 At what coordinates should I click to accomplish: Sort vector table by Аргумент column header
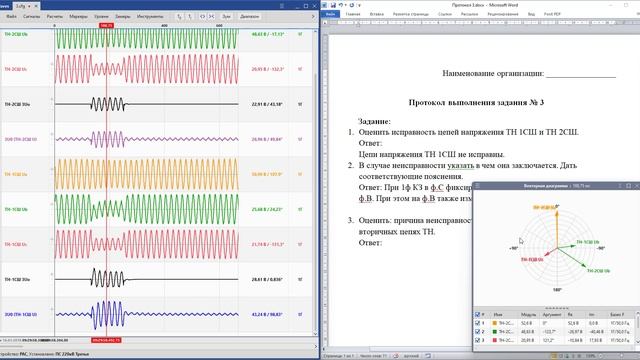coord(552,315)
